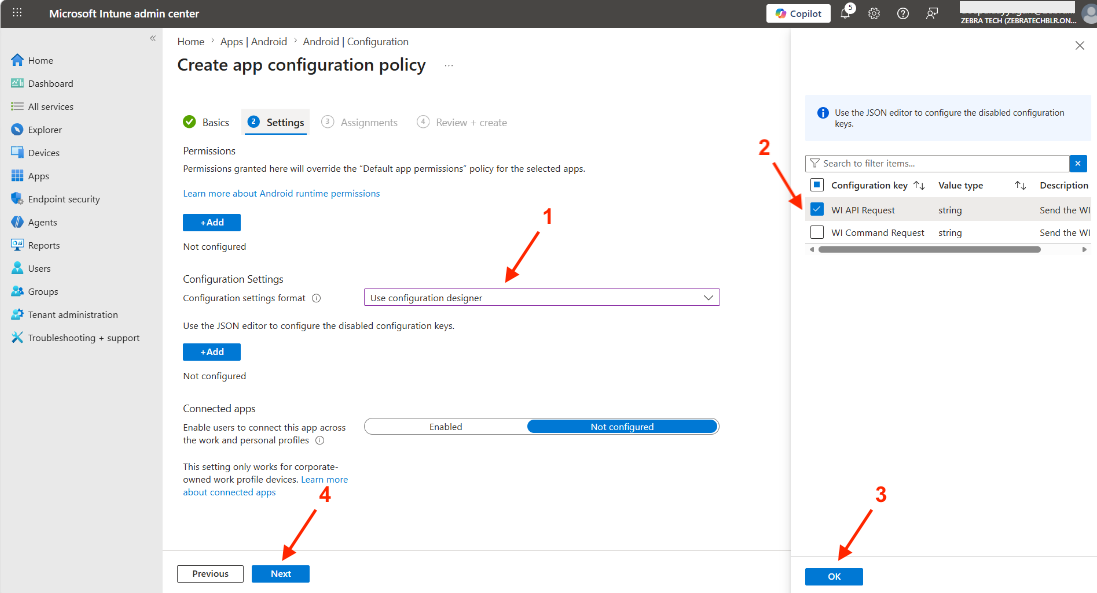Go to the Assignments step tab
The image size is (1097, 593).
[x=360, y=122]
